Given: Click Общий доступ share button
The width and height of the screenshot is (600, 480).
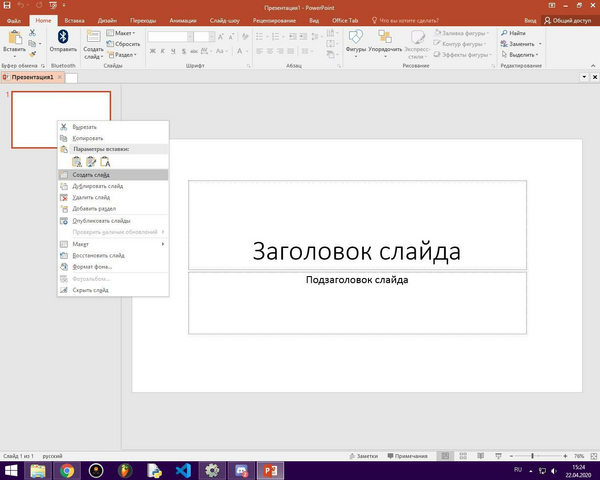Looking at the screenshot, I should (x=568, y=21).
